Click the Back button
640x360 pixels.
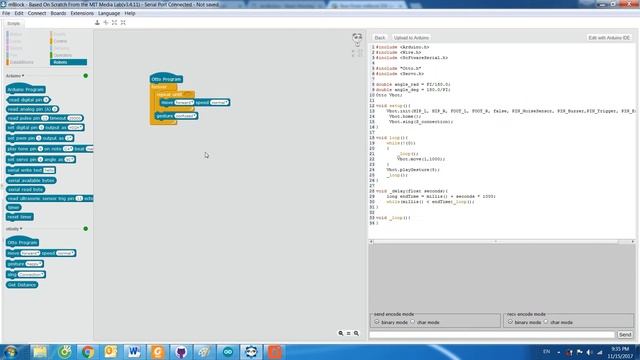coord(380,38)
